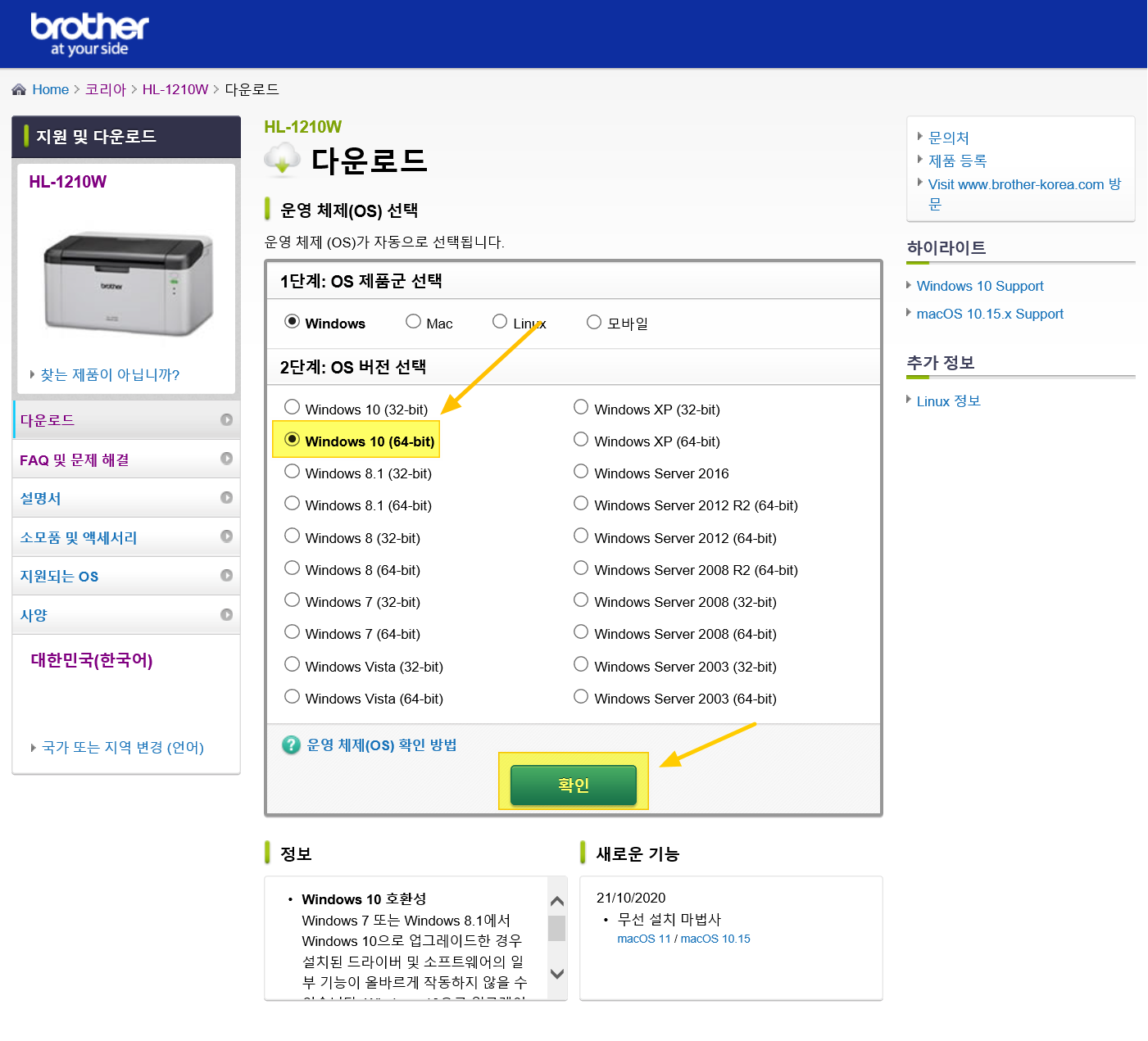Click scroll-up arrow in 정보 box
The width and height of the screenshot is (1148, 1041).
point(557,902)
